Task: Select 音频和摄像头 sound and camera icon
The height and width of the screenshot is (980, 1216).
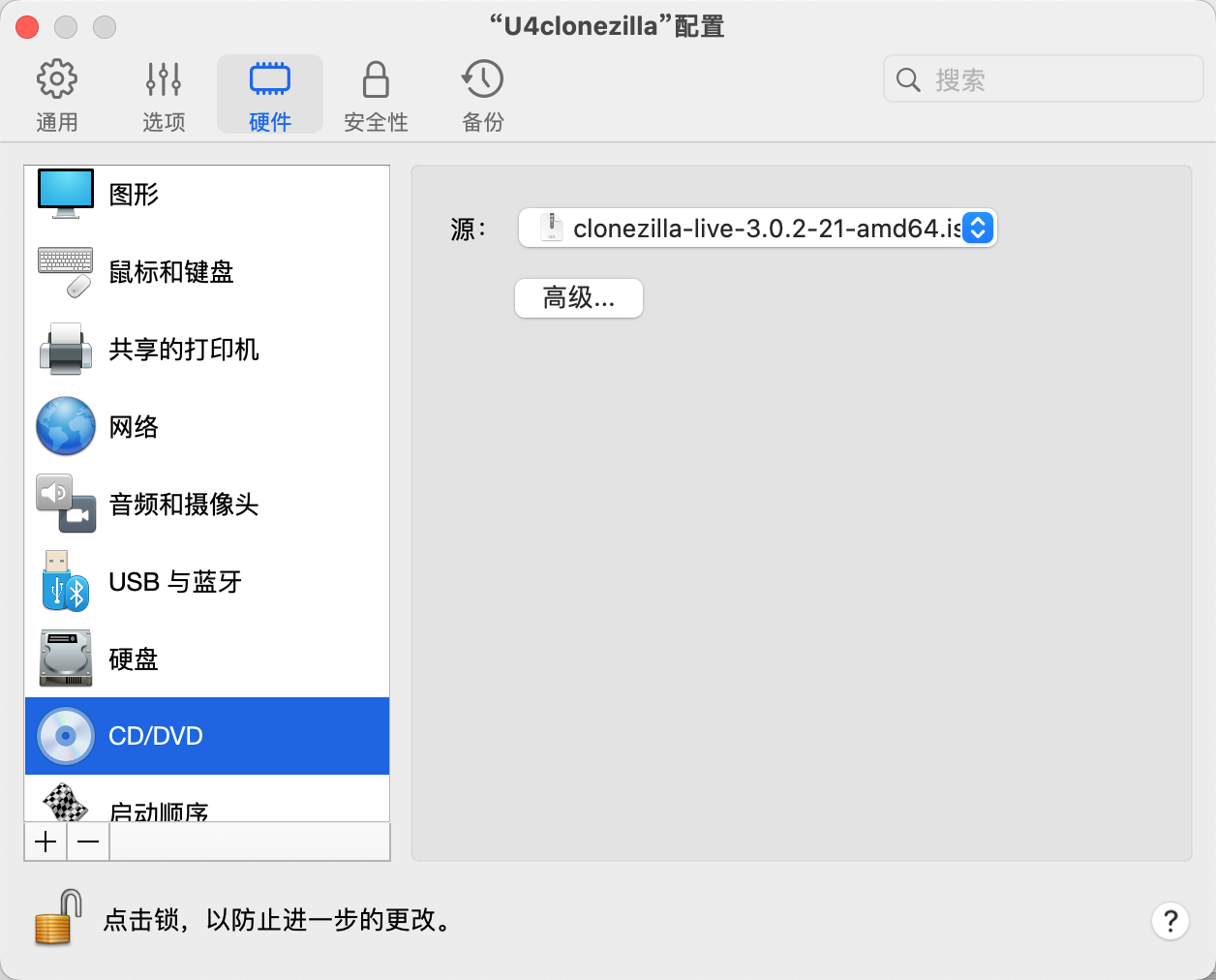Action: [x=66, y=504]
